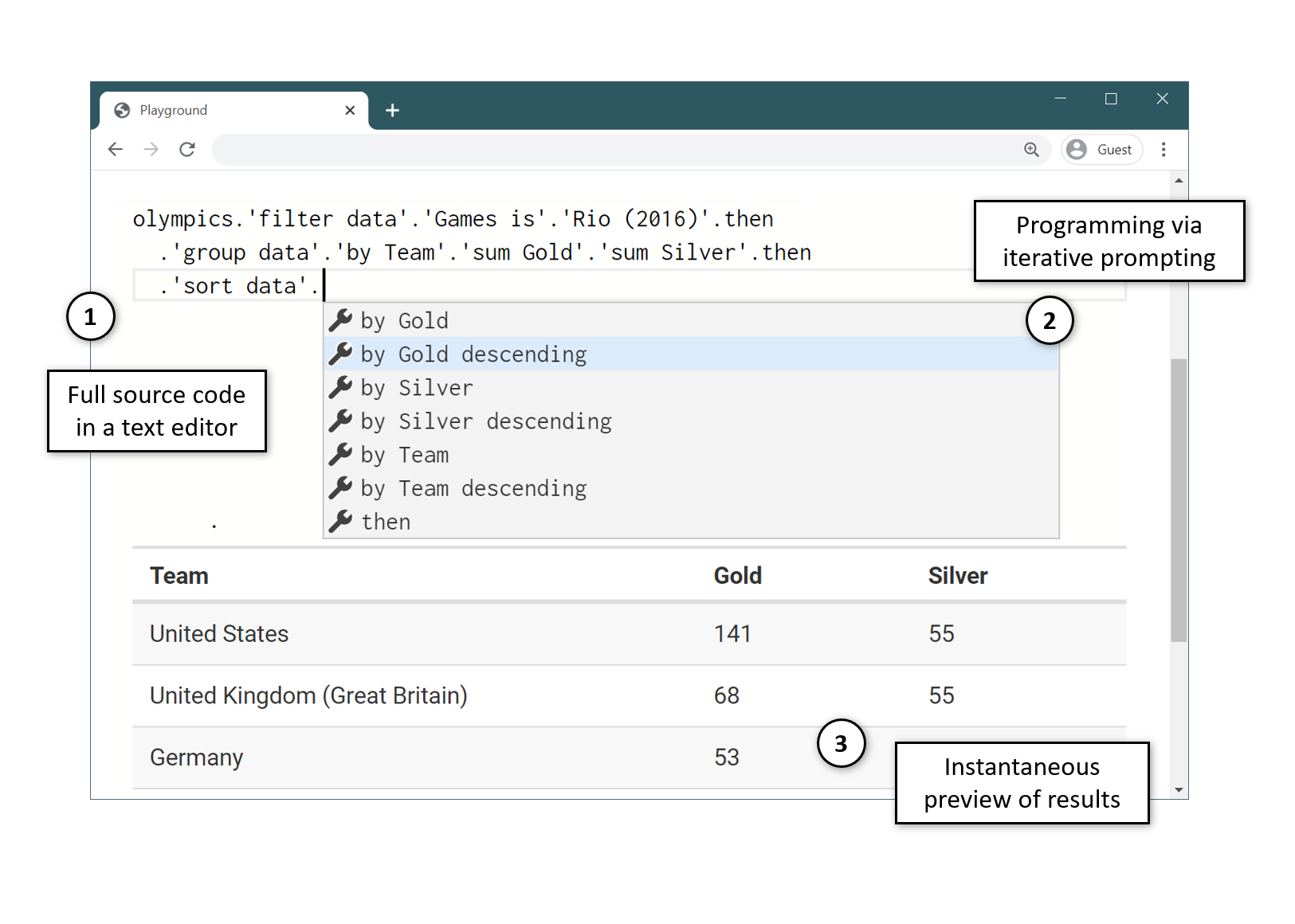
Task: Click the address bar field
Action: [614, 150]
